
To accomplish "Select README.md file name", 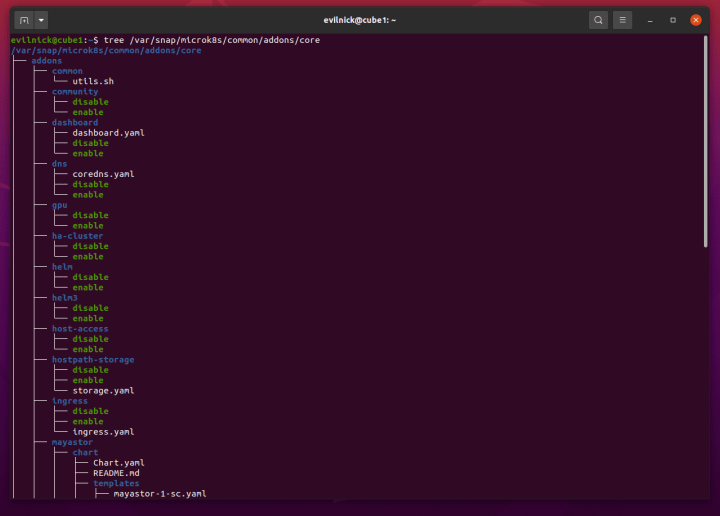I will [116, 473].
